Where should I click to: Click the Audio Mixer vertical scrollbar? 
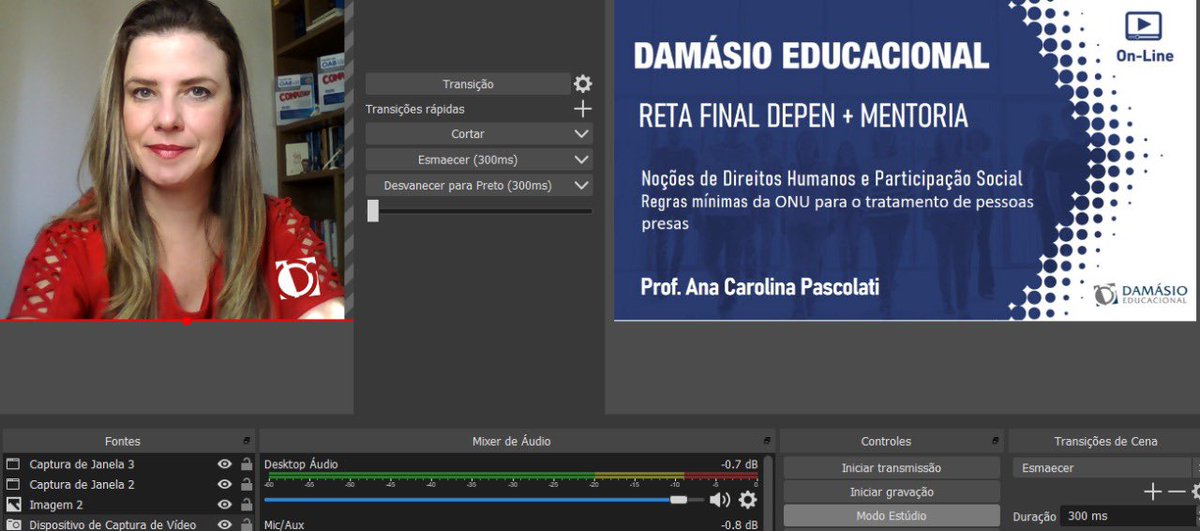pos(770,492)
